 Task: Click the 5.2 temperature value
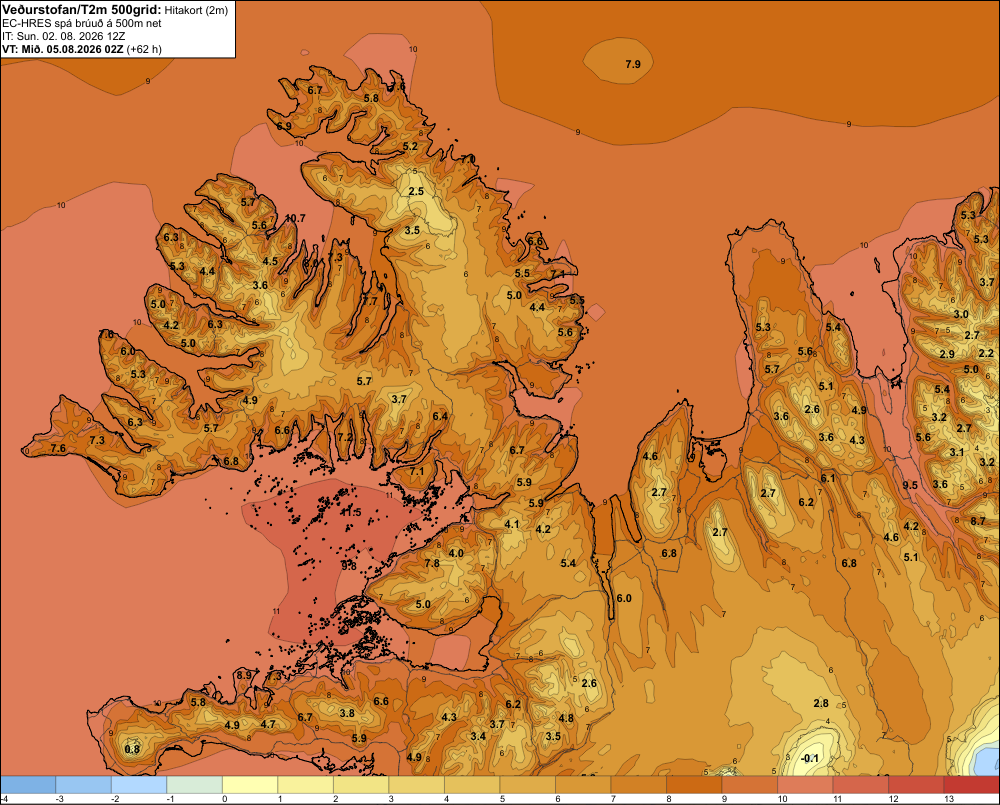pos(410,147)
